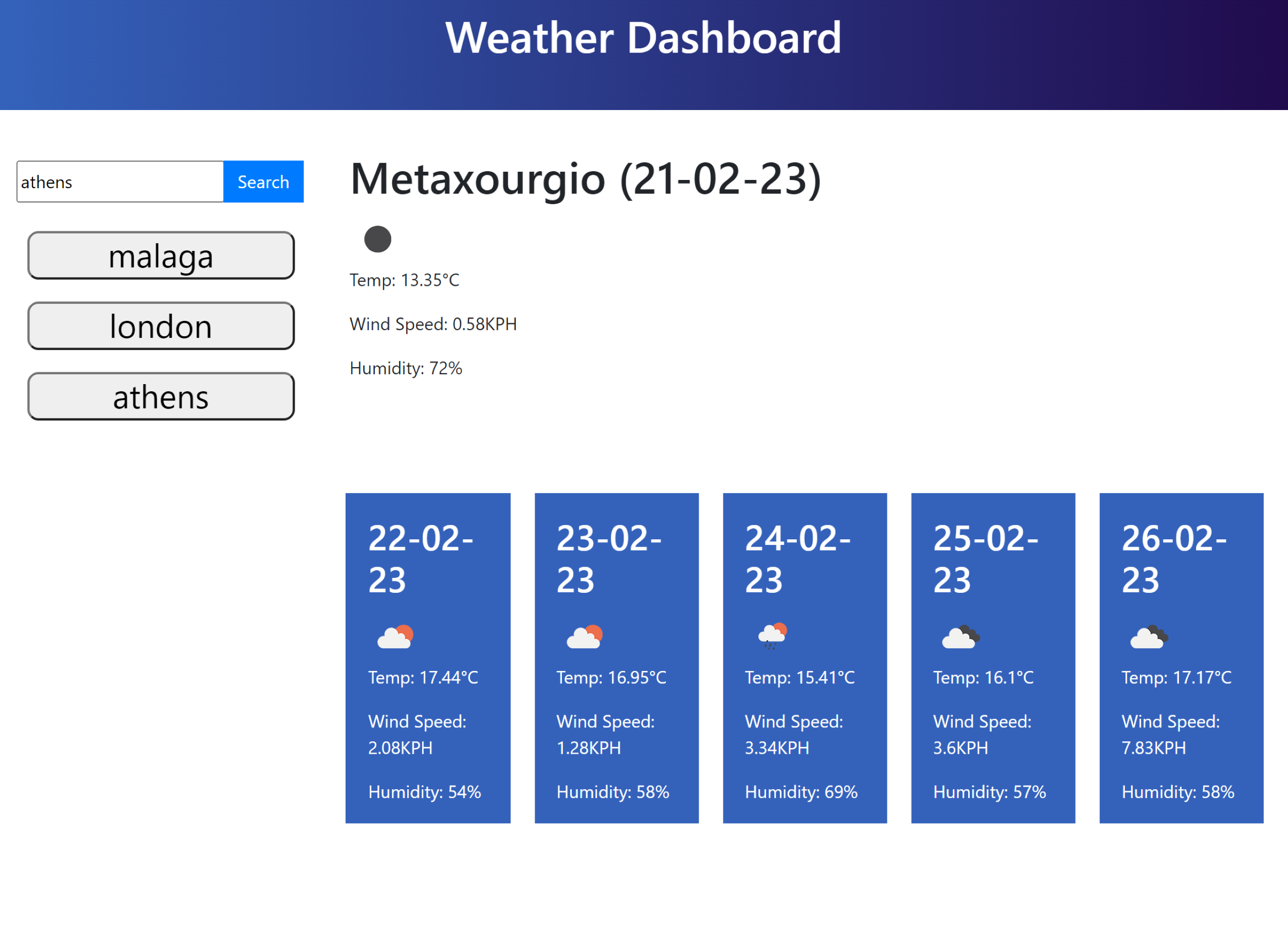The height and width of the screenshot is (927, 1288).
Task: Click the athens search input field
Action: (120, 181)
